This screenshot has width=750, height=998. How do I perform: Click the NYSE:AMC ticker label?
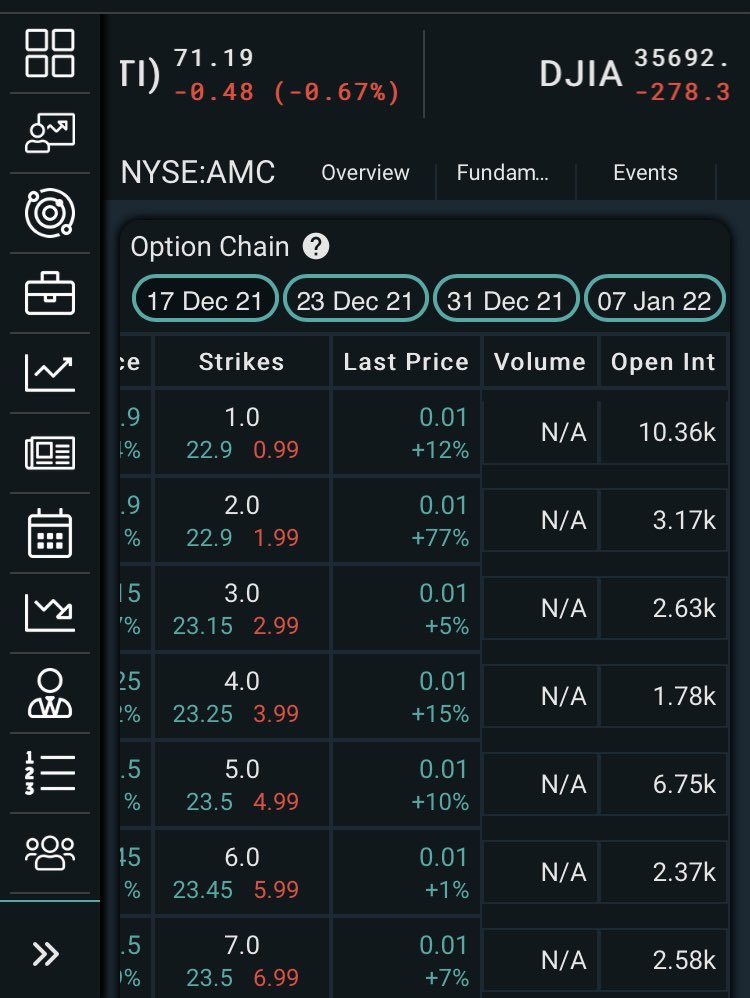[198, 172]
